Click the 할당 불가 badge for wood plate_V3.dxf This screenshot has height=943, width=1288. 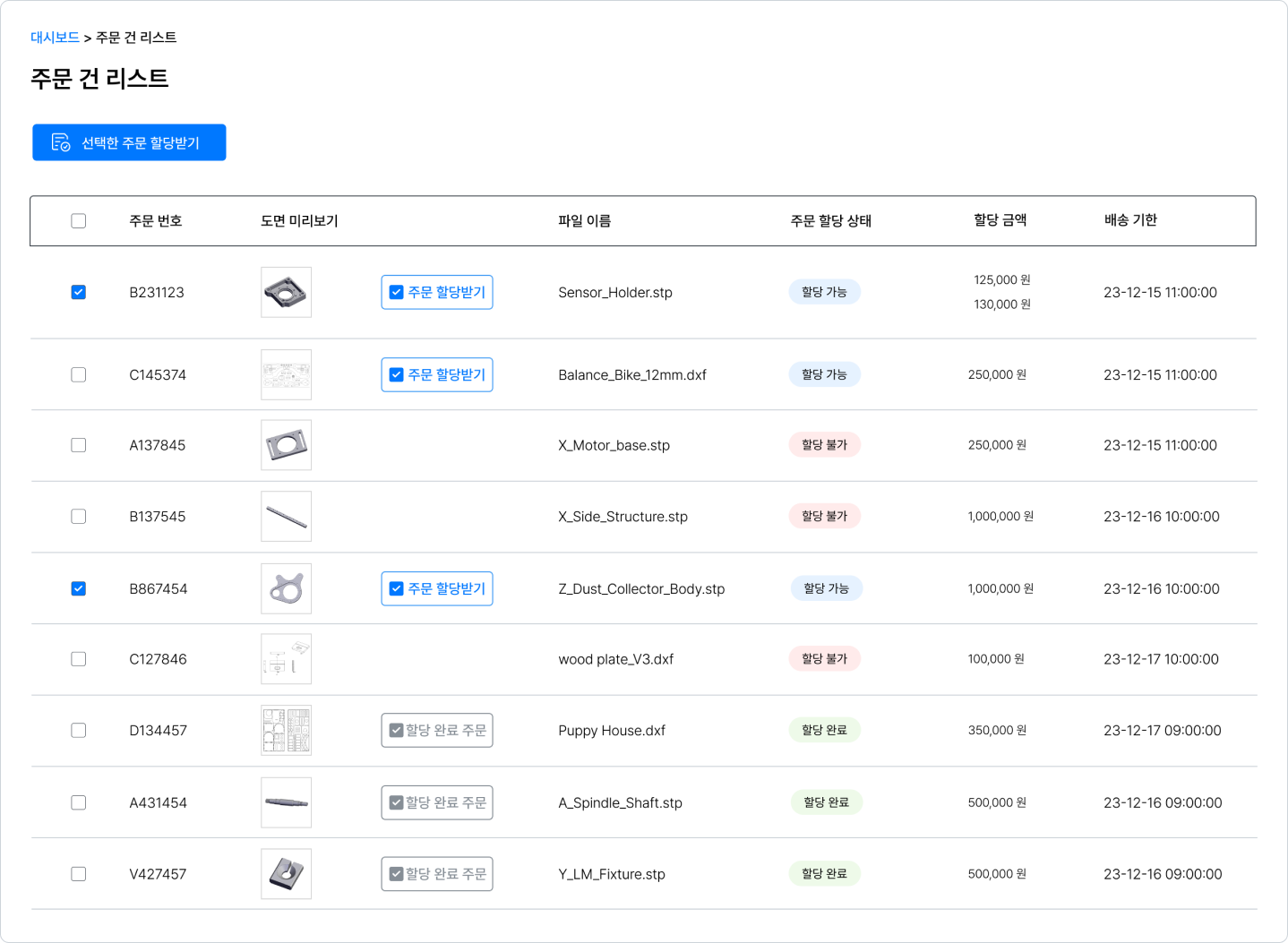click(x=825, y=658)
